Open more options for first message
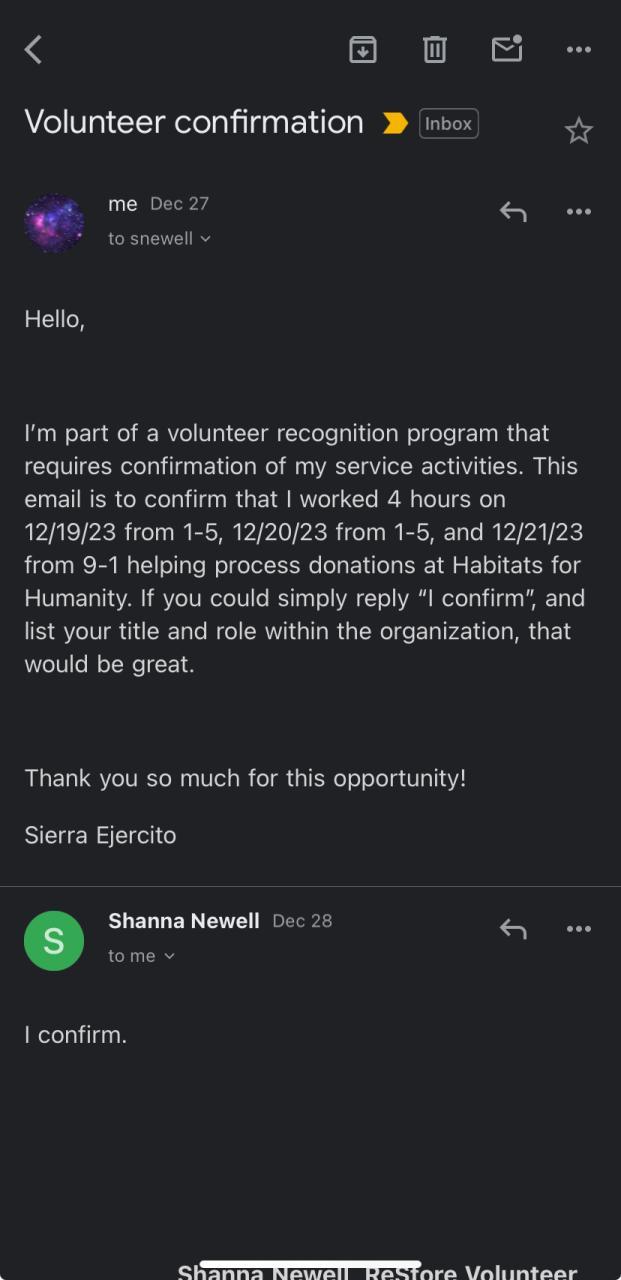 point(579,211)
